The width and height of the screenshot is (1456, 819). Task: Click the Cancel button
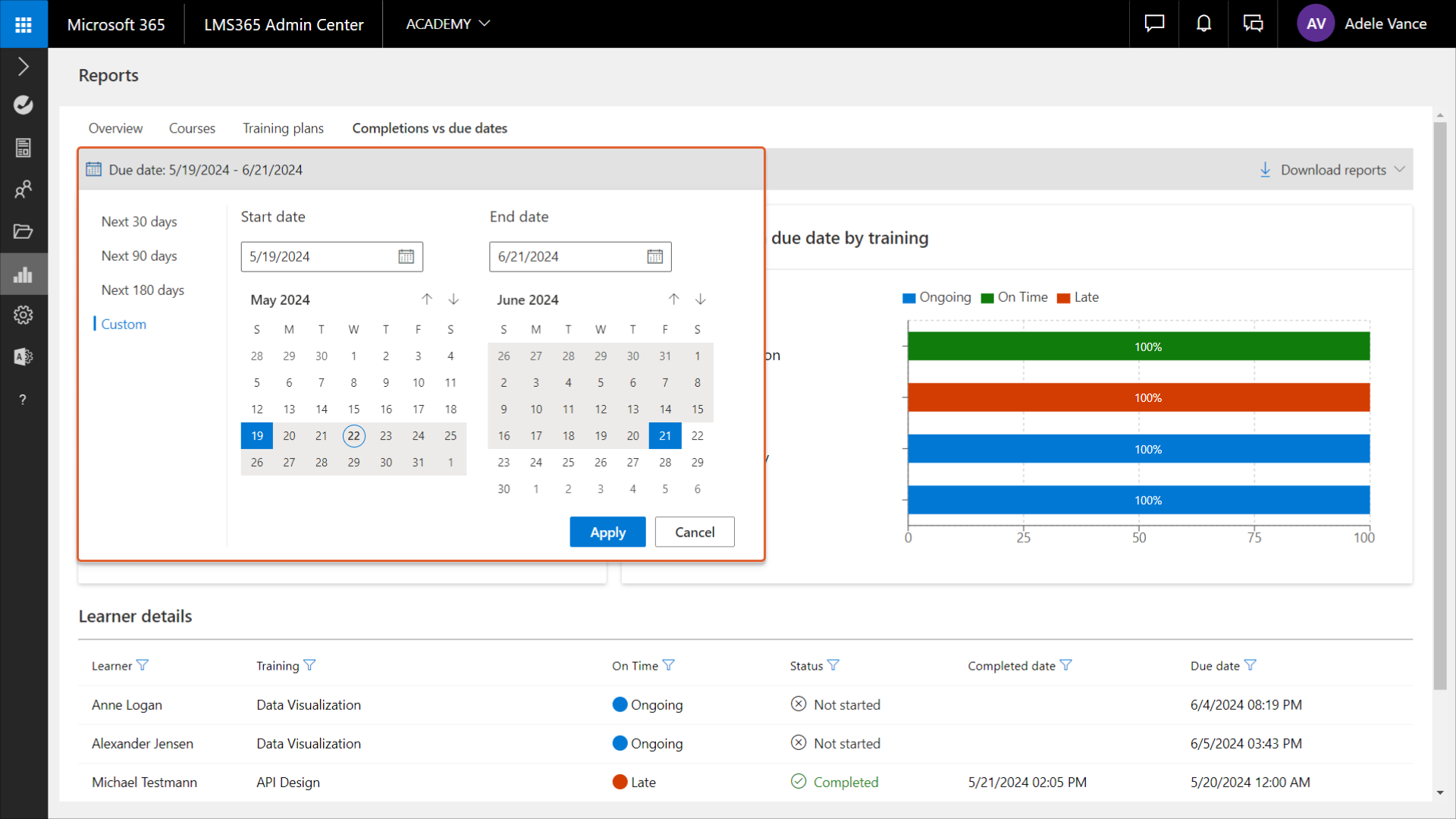tap(695, 532)
